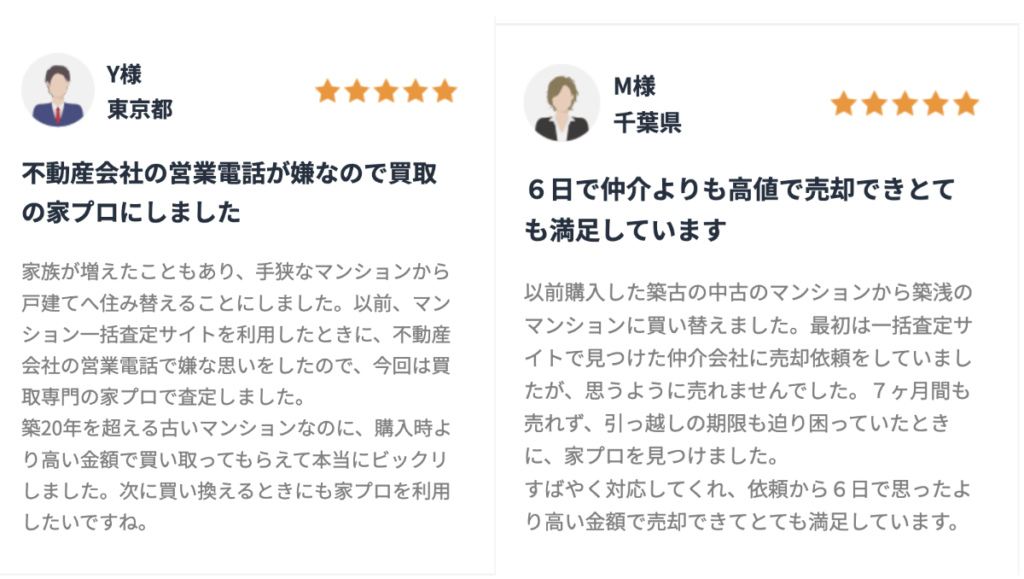The height and width of the screenshot is (579, 1024).
Task: Click Y様's male avatar icon
Action: pos(58,90)
